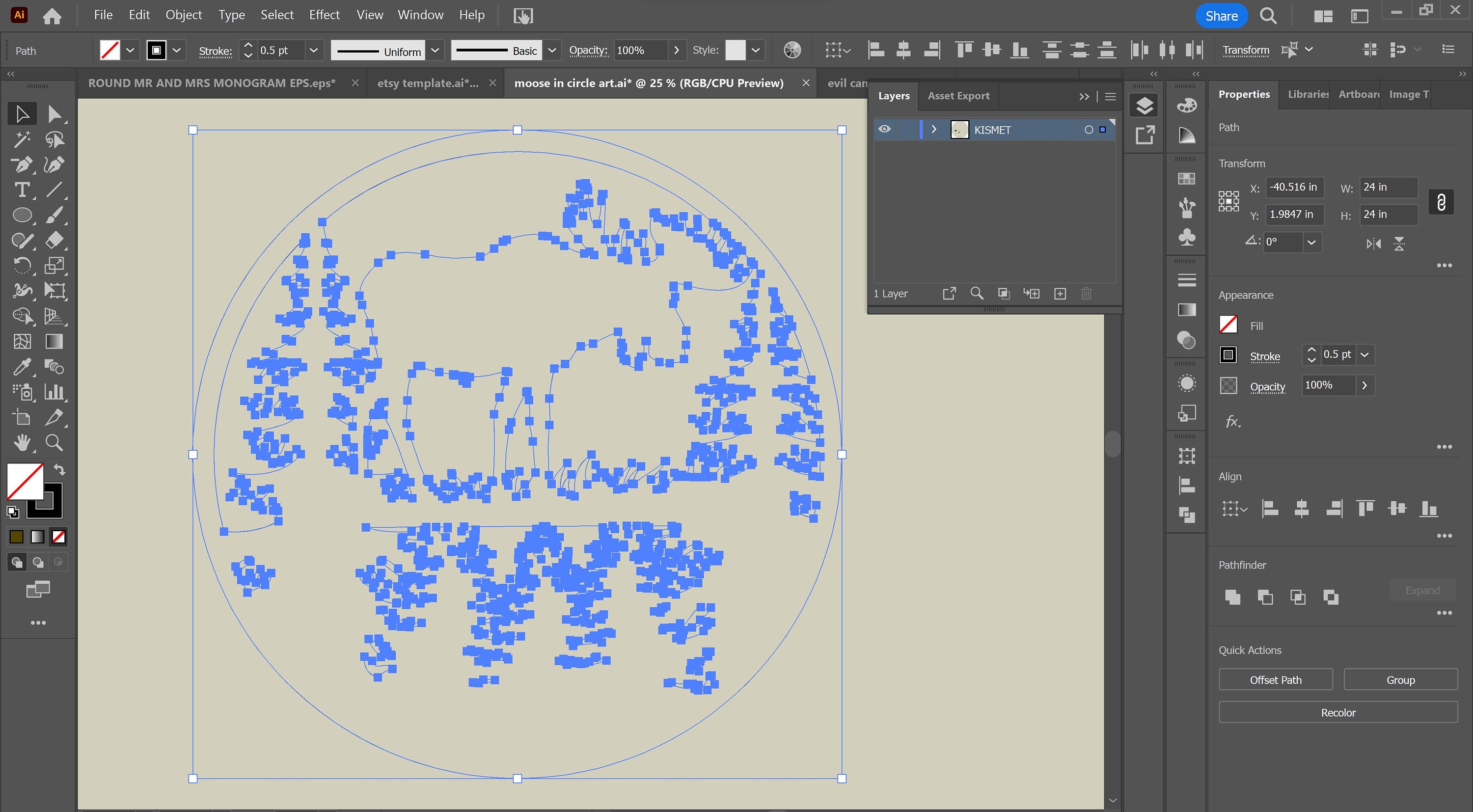Viewport: 1473px width, 812px height.
Task: Click the Offset Path quick action
Action: [x=1275, y=679]
